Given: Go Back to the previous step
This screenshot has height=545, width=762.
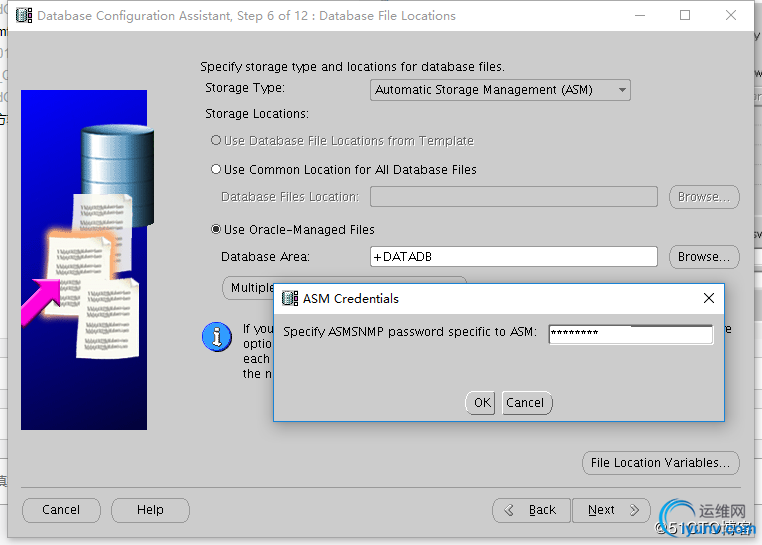Looking at the screenshot, I should [x=532, y=510].
